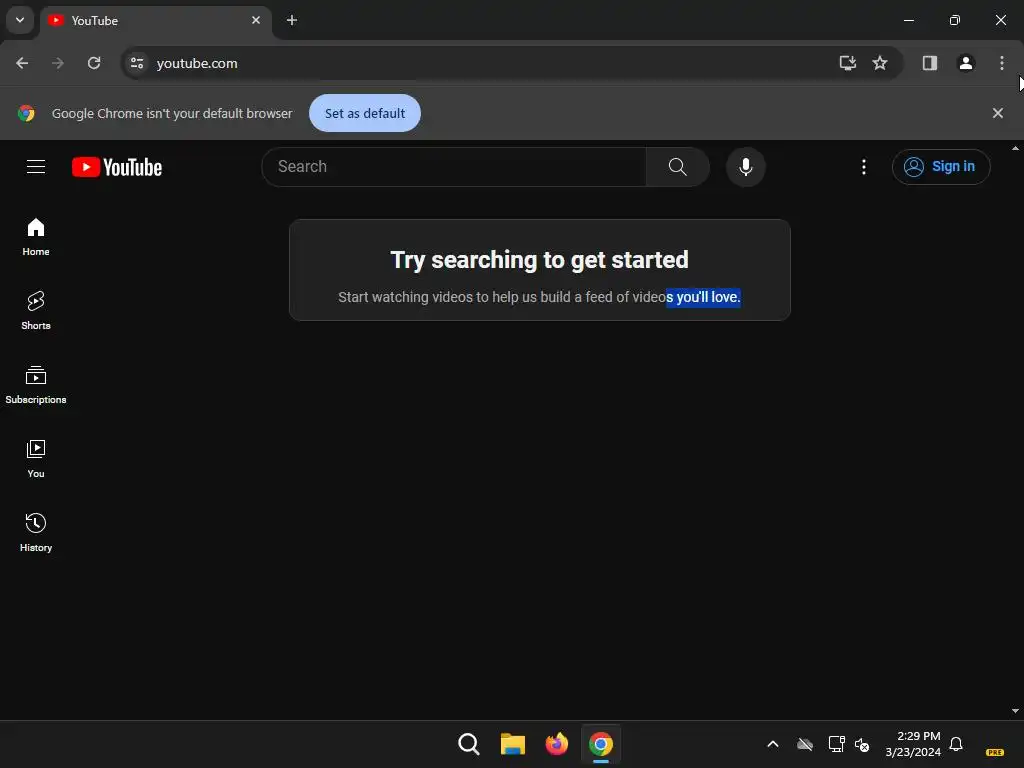Start voice search with the microphone

pyautogui.click(x=745, y=167)
